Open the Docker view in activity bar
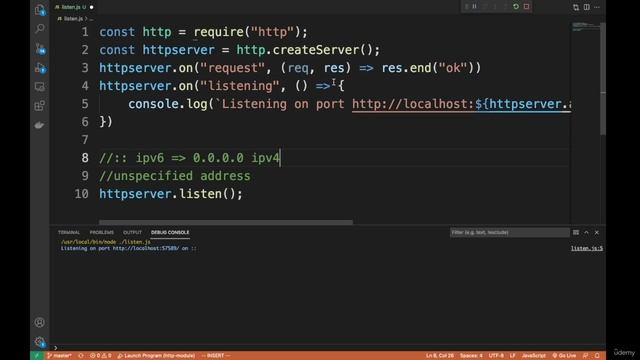 [x=40, y=125]
